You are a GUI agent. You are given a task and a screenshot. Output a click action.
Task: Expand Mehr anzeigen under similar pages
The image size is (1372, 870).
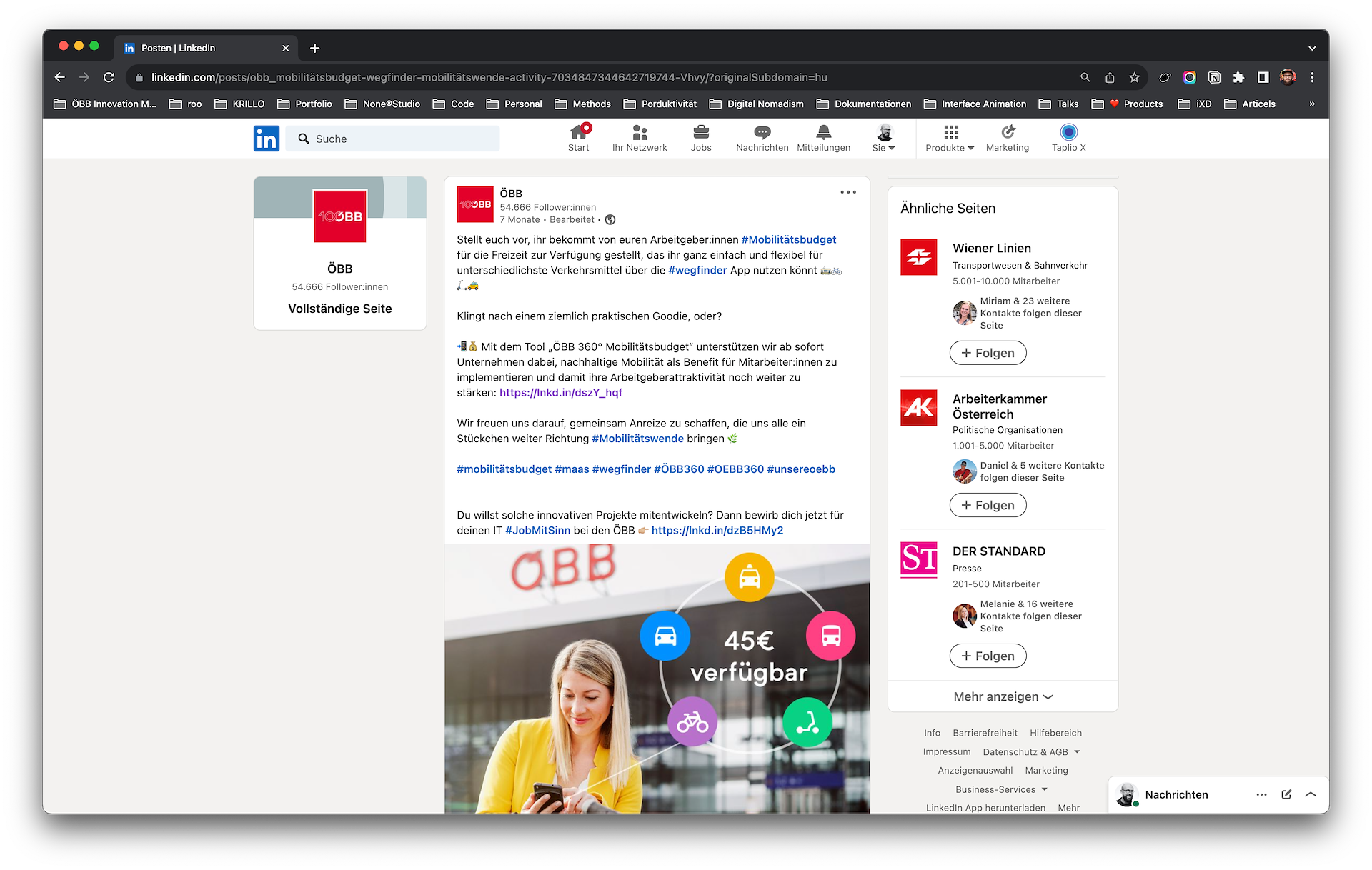[1003, 696]
